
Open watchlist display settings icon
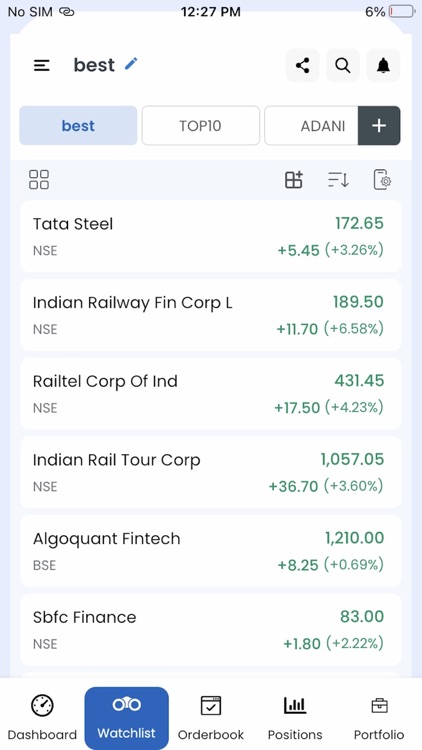tap(382, 180)
